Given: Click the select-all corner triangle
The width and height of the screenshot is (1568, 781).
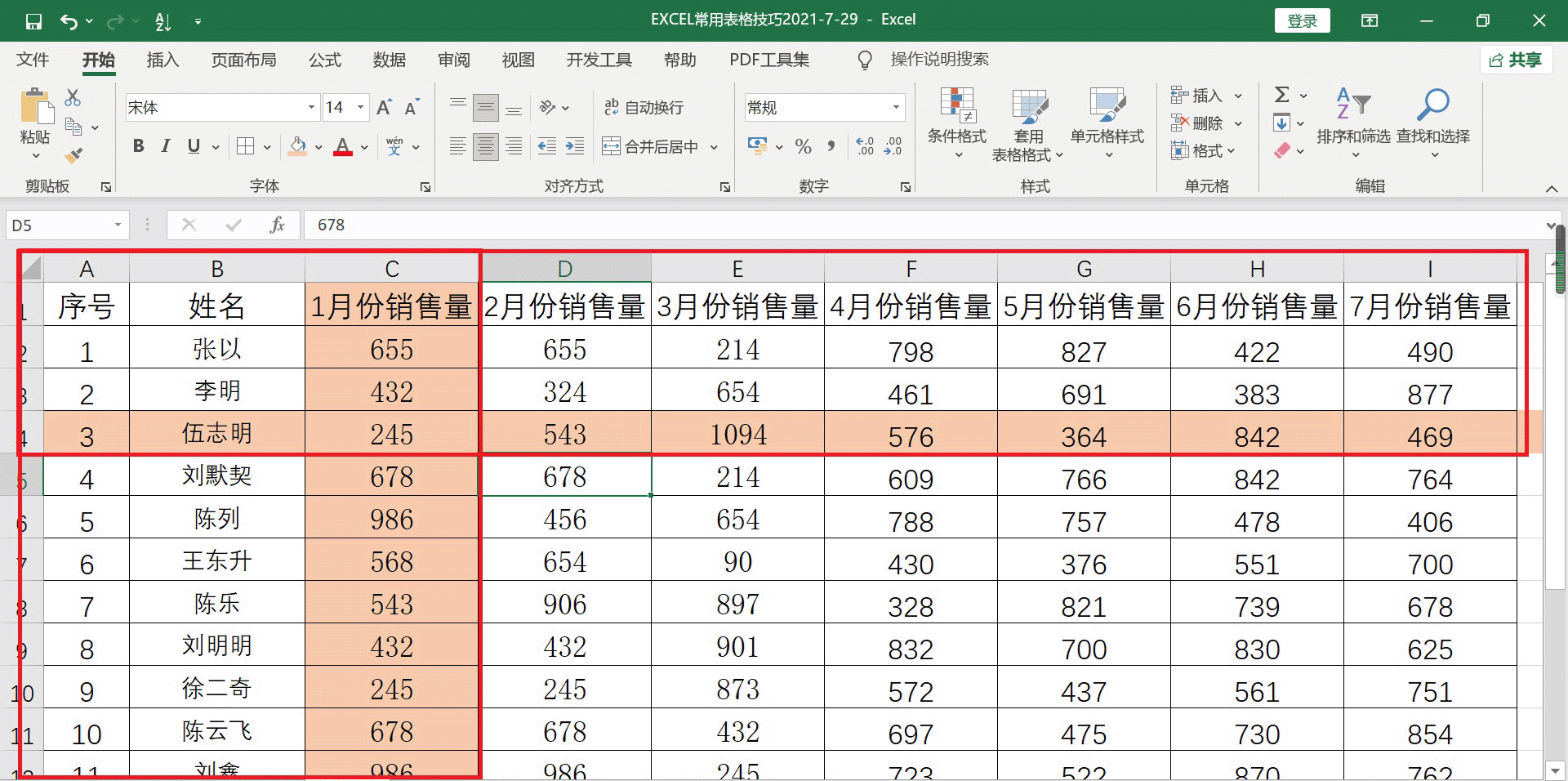Looking at the screenshot, I should pyautogui.click(x=31, y=267).
